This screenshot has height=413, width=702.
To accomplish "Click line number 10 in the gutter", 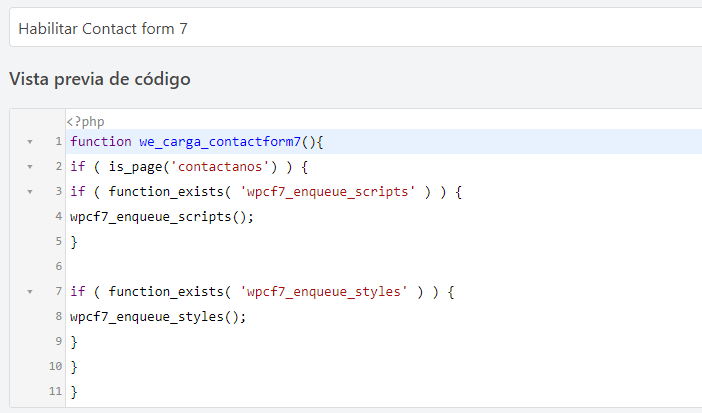I will (56, 366).
